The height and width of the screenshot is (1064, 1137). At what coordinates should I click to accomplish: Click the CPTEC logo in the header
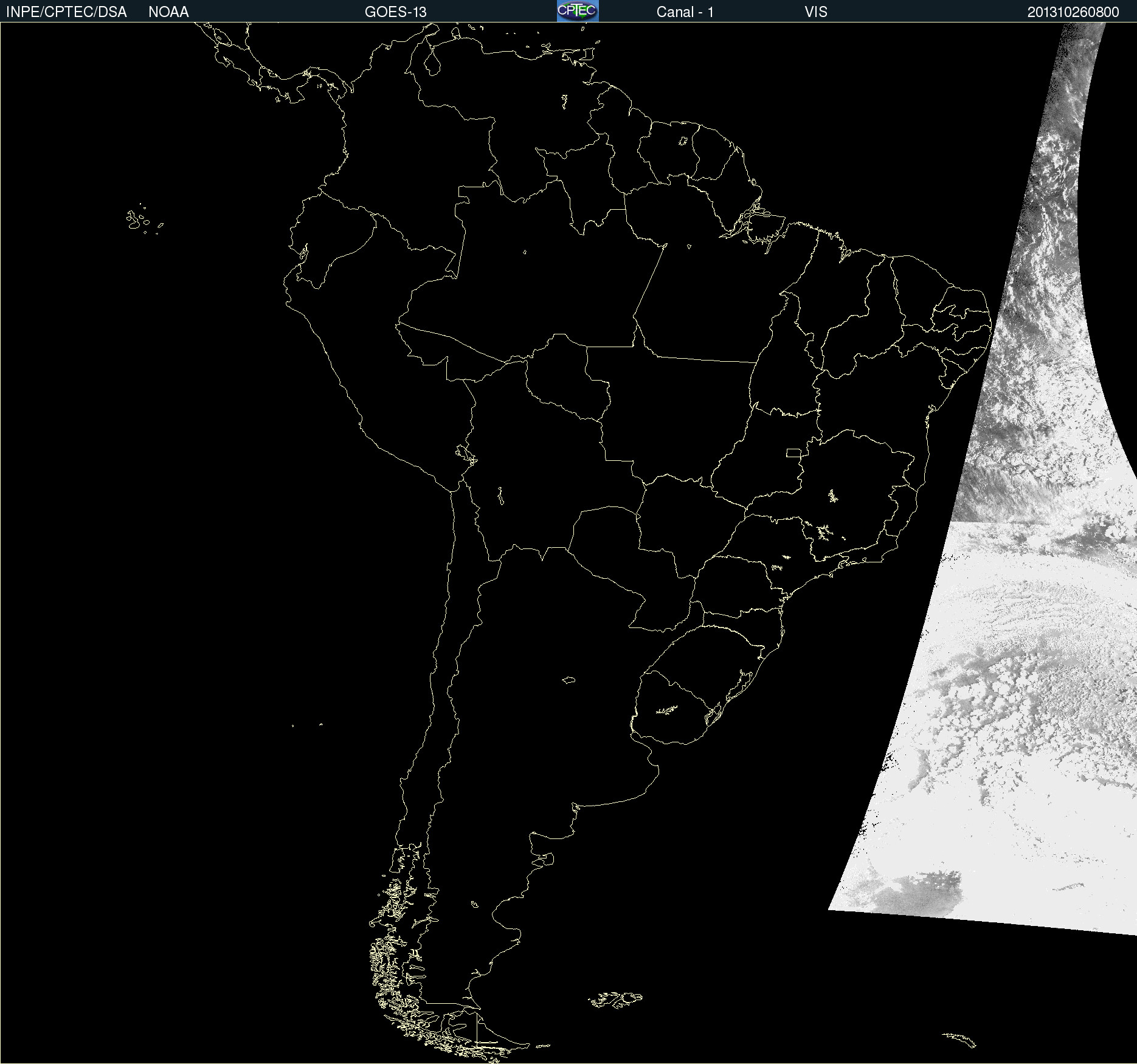pyautogui.click(x=578, y=11)
